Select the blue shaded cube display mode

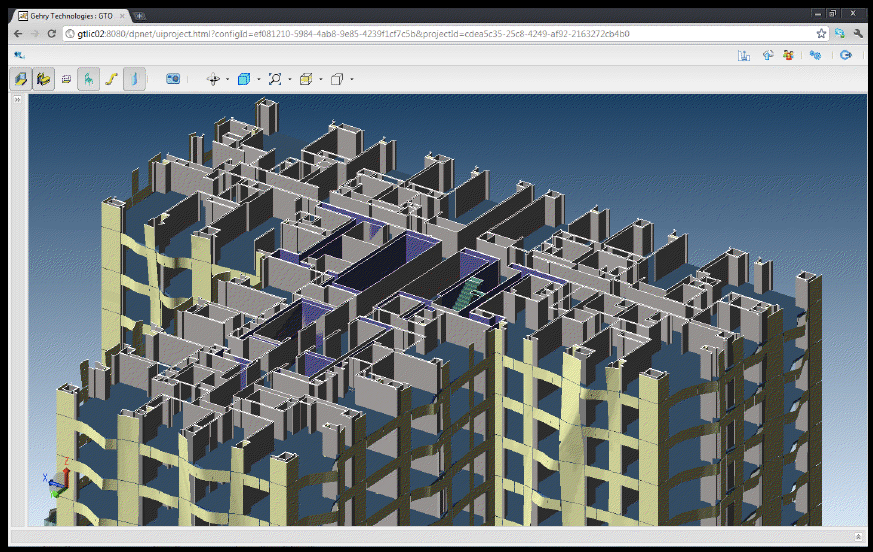point(244,79)
